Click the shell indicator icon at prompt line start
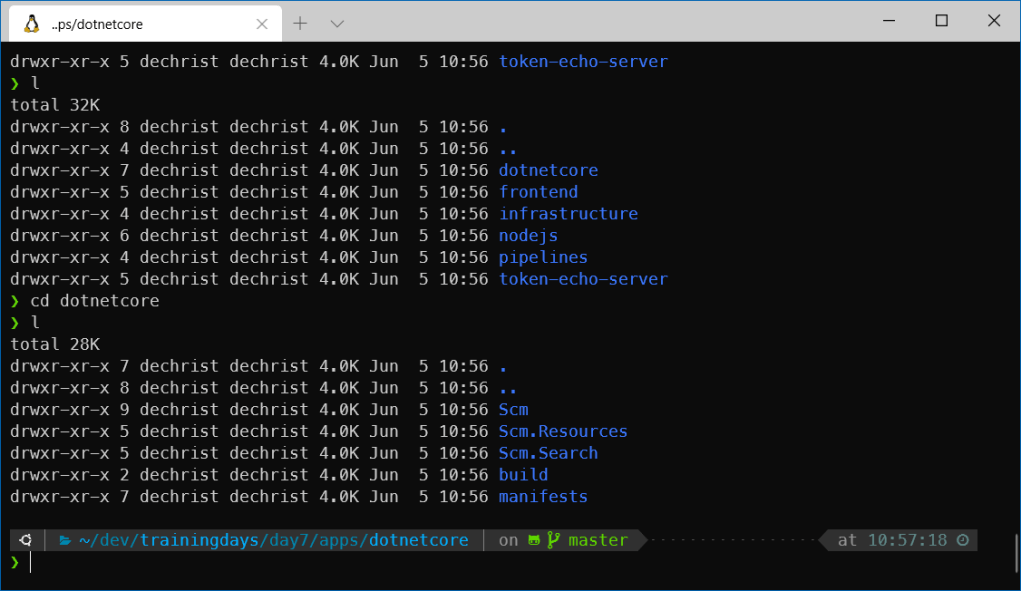 pyautogui.click(x=25, y=540)
